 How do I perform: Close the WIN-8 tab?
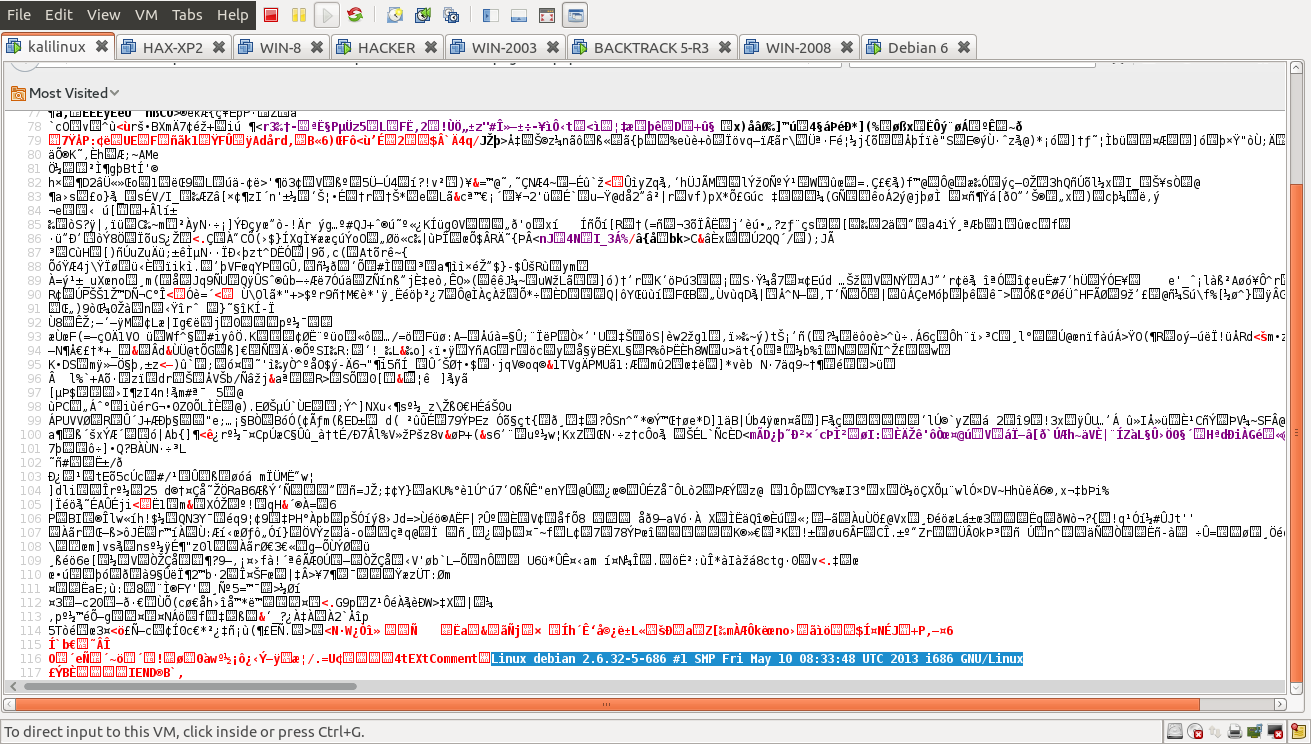pyautogui.click(x=316, y=47)
